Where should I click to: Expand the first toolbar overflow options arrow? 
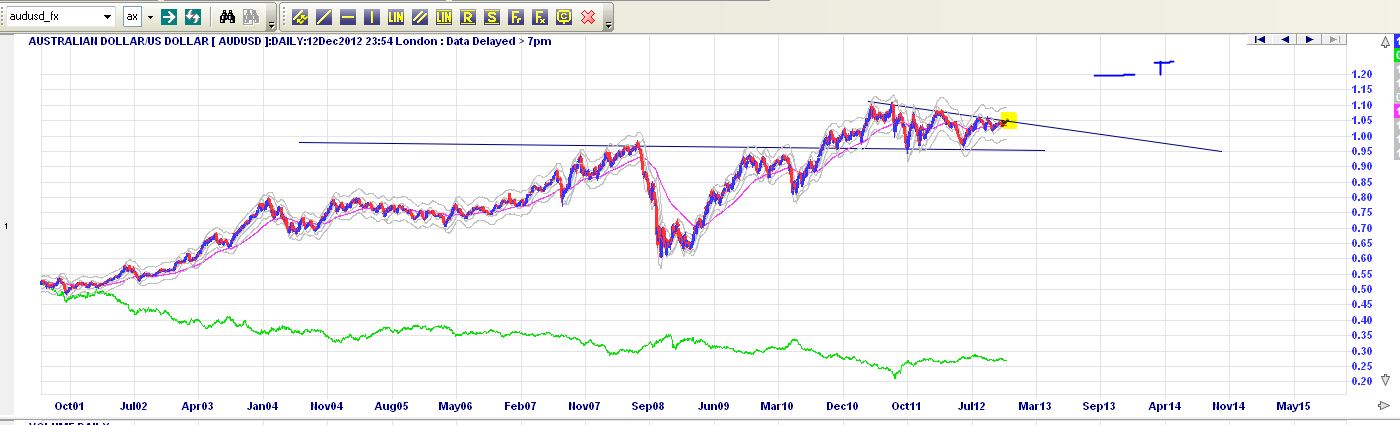(x=272, y=24)
